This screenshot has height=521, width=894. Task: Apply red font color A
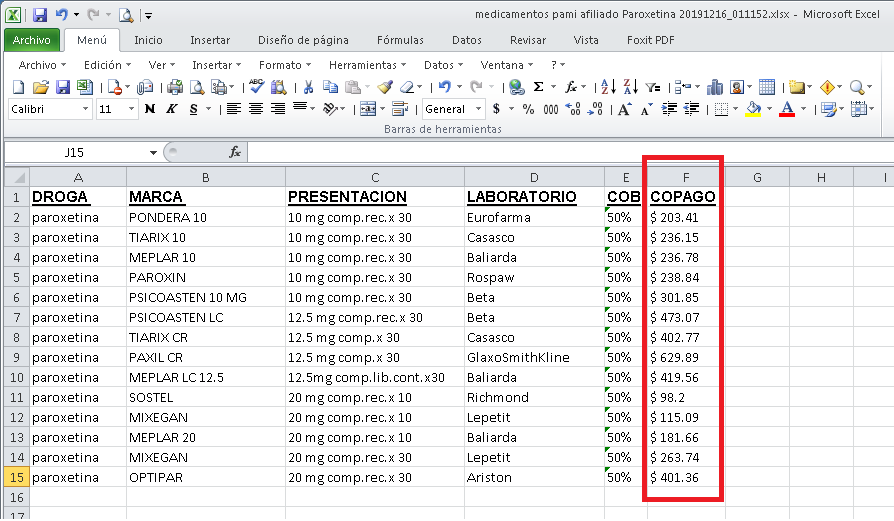tap(787, 109)
